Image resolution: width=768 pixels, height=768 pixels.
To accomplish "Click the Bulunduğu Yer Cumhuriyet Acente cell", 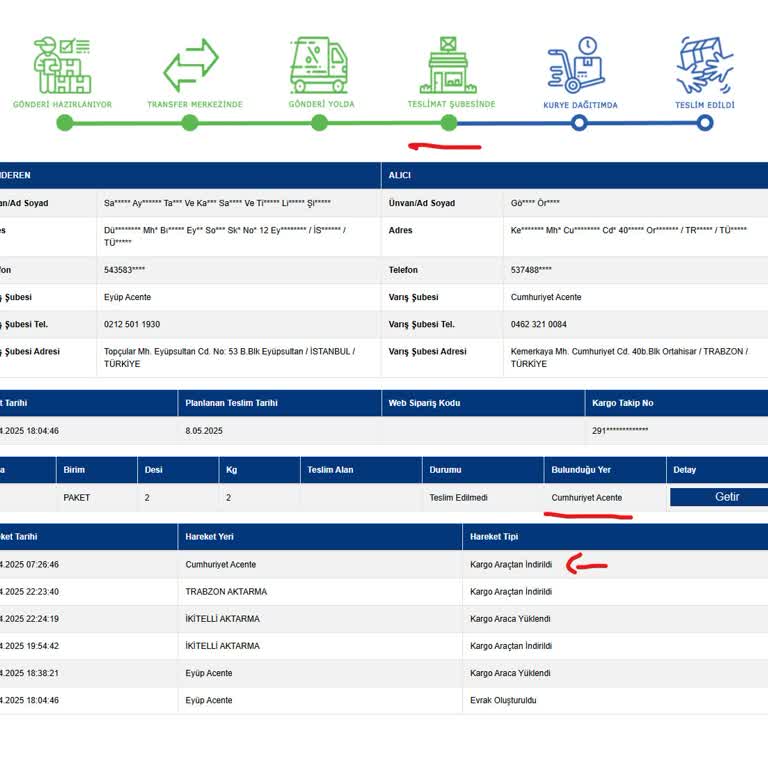I will [x=586, y=497].
